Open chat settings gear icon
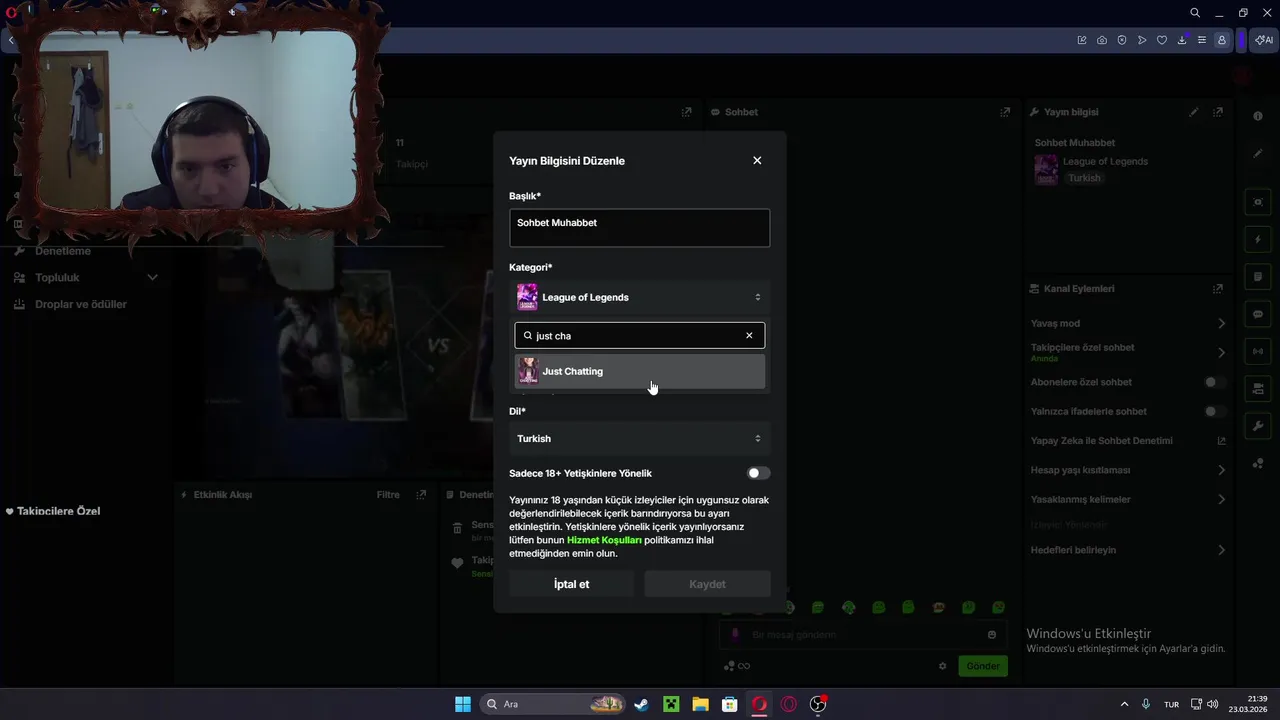This screenshot has width=1280, height=720. 942,666
